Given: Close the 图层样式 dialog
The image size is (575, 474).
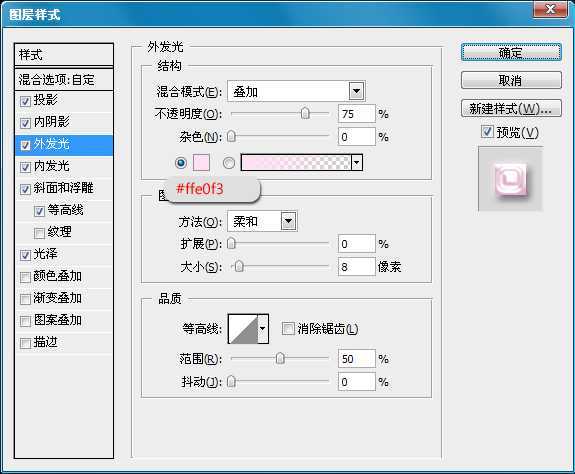Looking at the screenshot, I should [x=550, y=9].
